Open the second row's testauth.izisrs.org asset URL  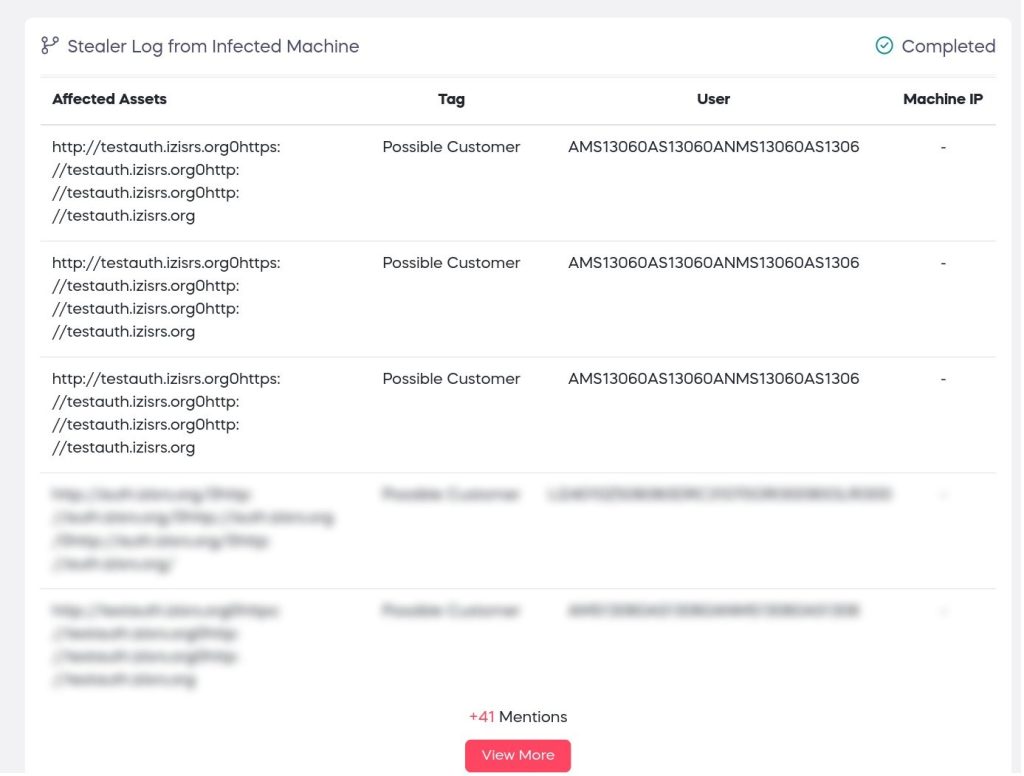166,297
